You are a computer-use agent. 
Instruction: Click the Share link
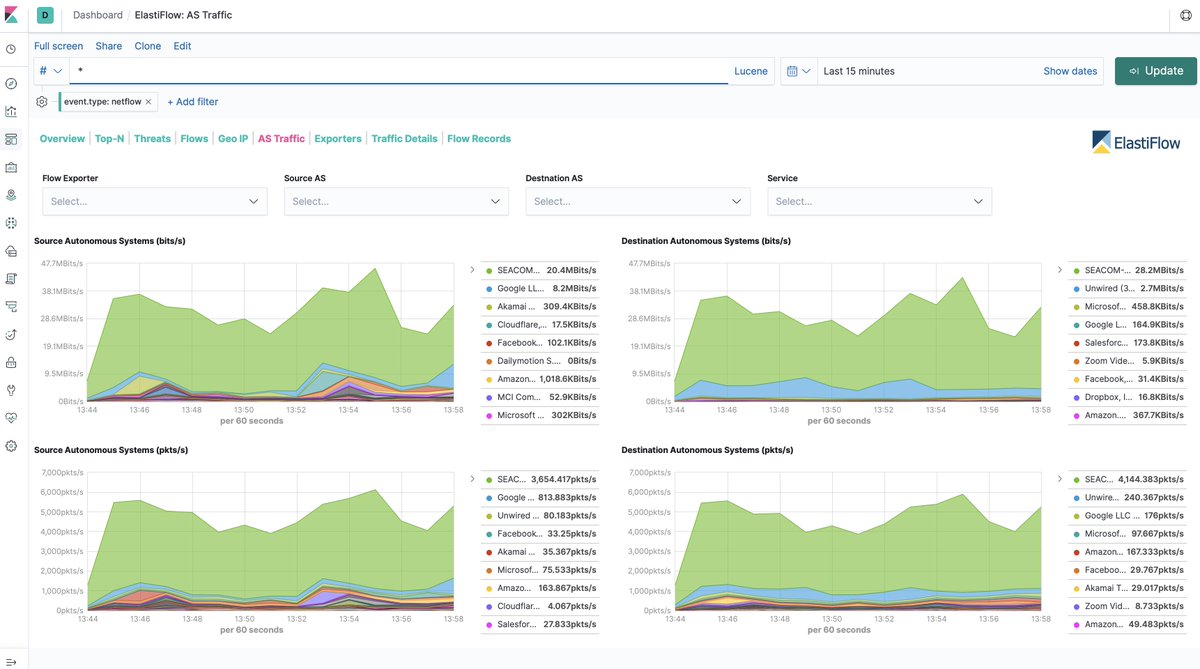109,46
